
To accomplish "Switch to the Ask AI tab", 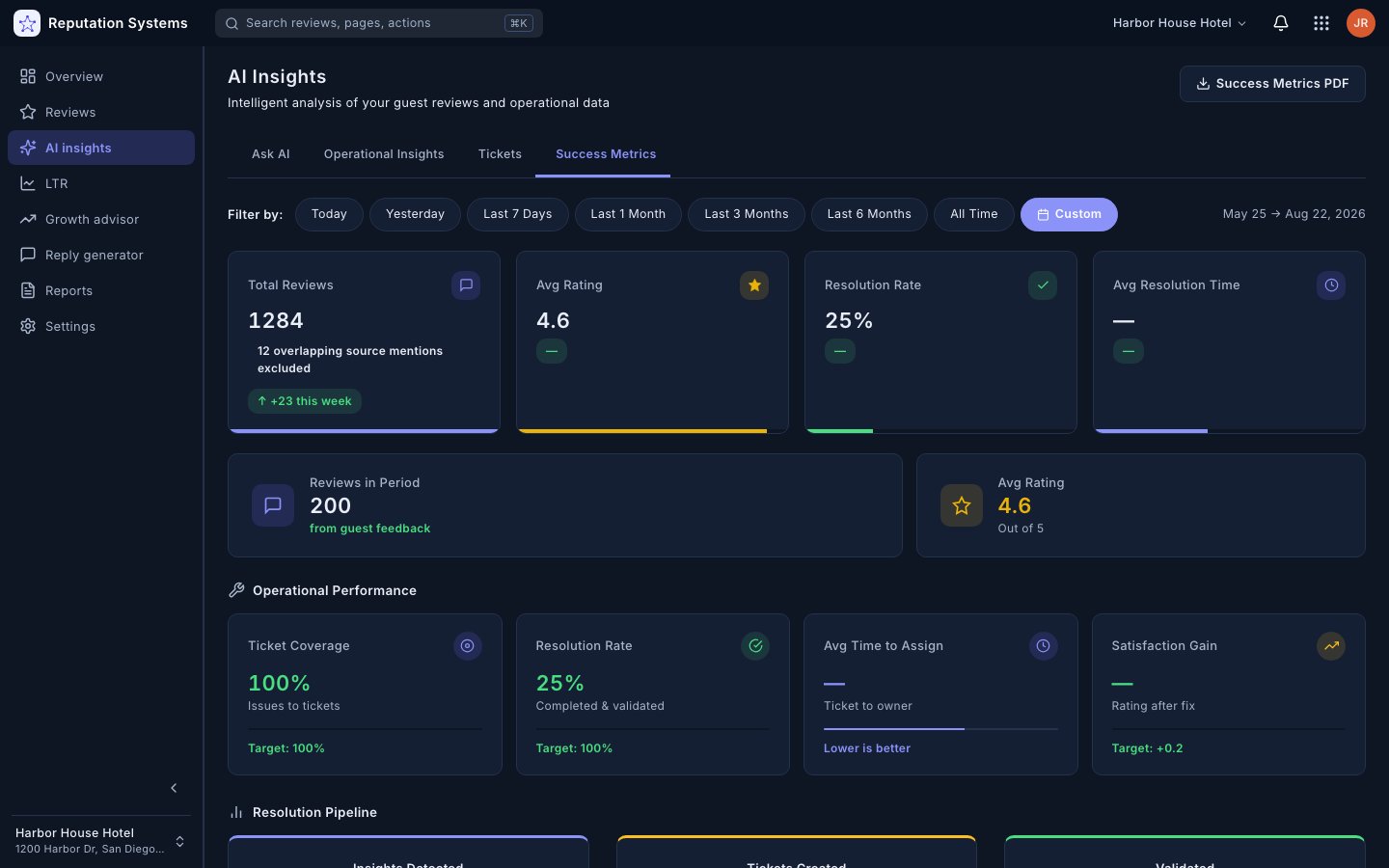I will coord(271,154).
